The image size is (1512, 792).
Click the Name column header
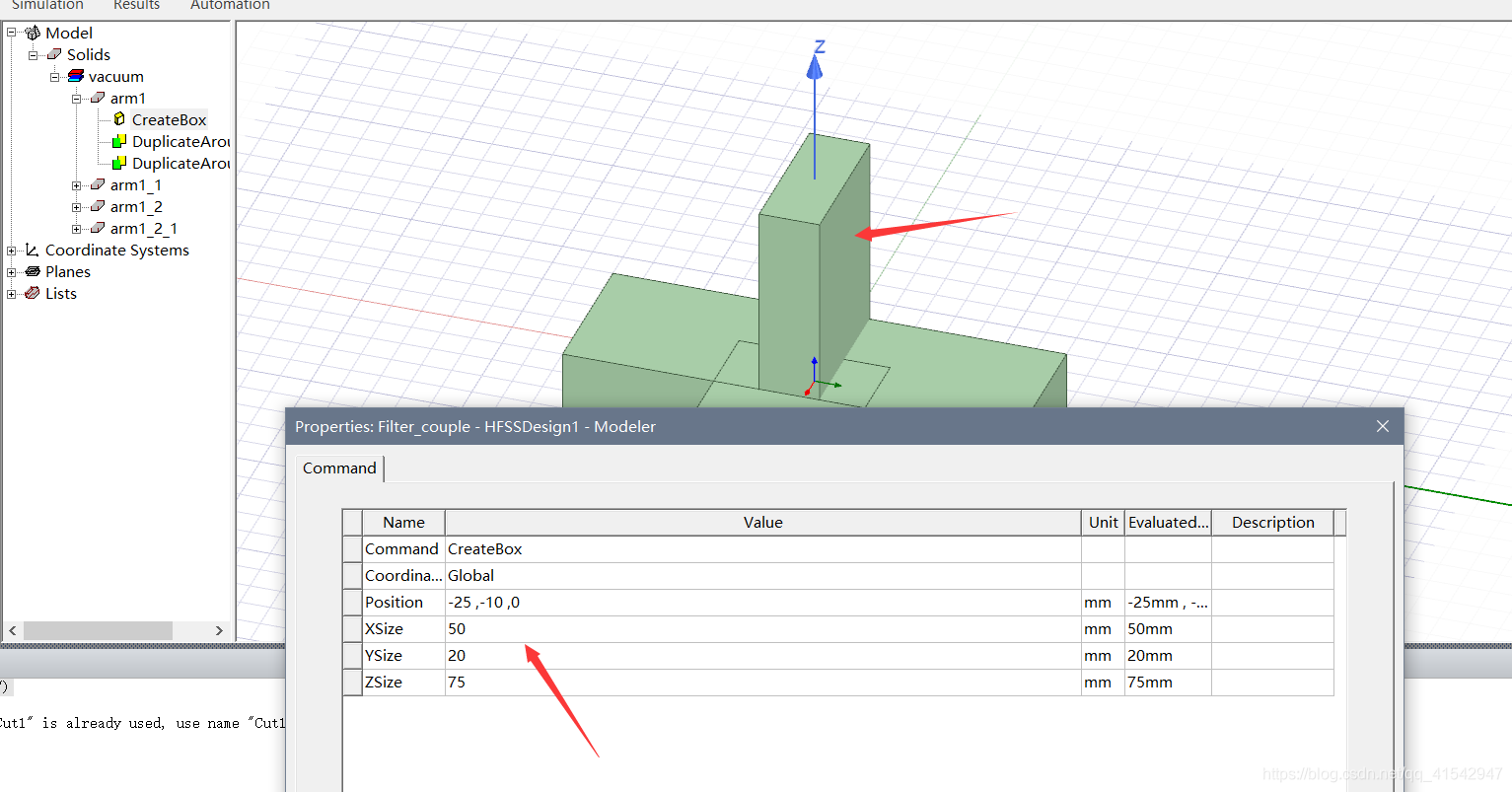403,523
